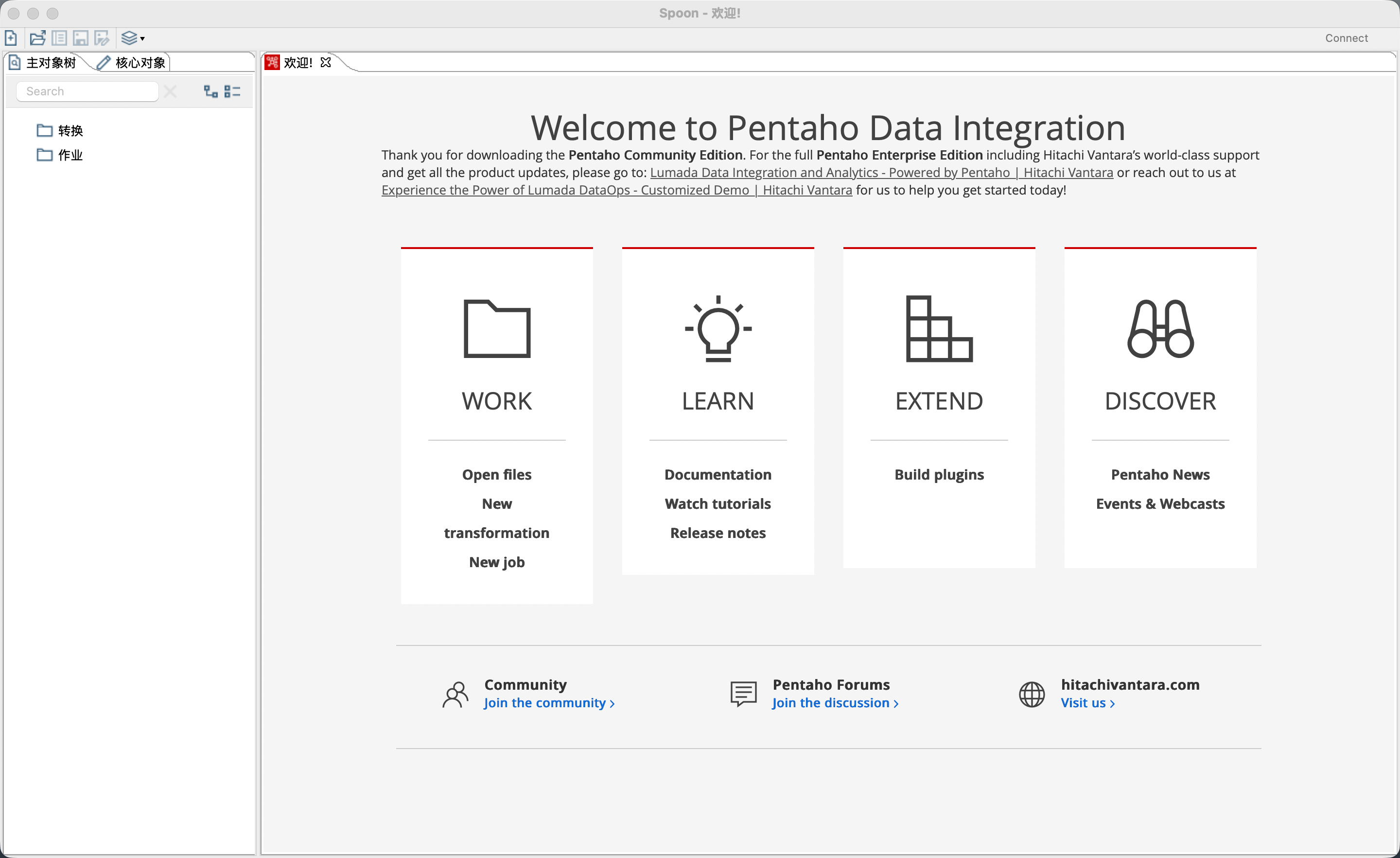Image resolution: width=1400 pixels, height=858 pixels.
Task: Switch to the 核心对象 tab
Action: point(132,63)
